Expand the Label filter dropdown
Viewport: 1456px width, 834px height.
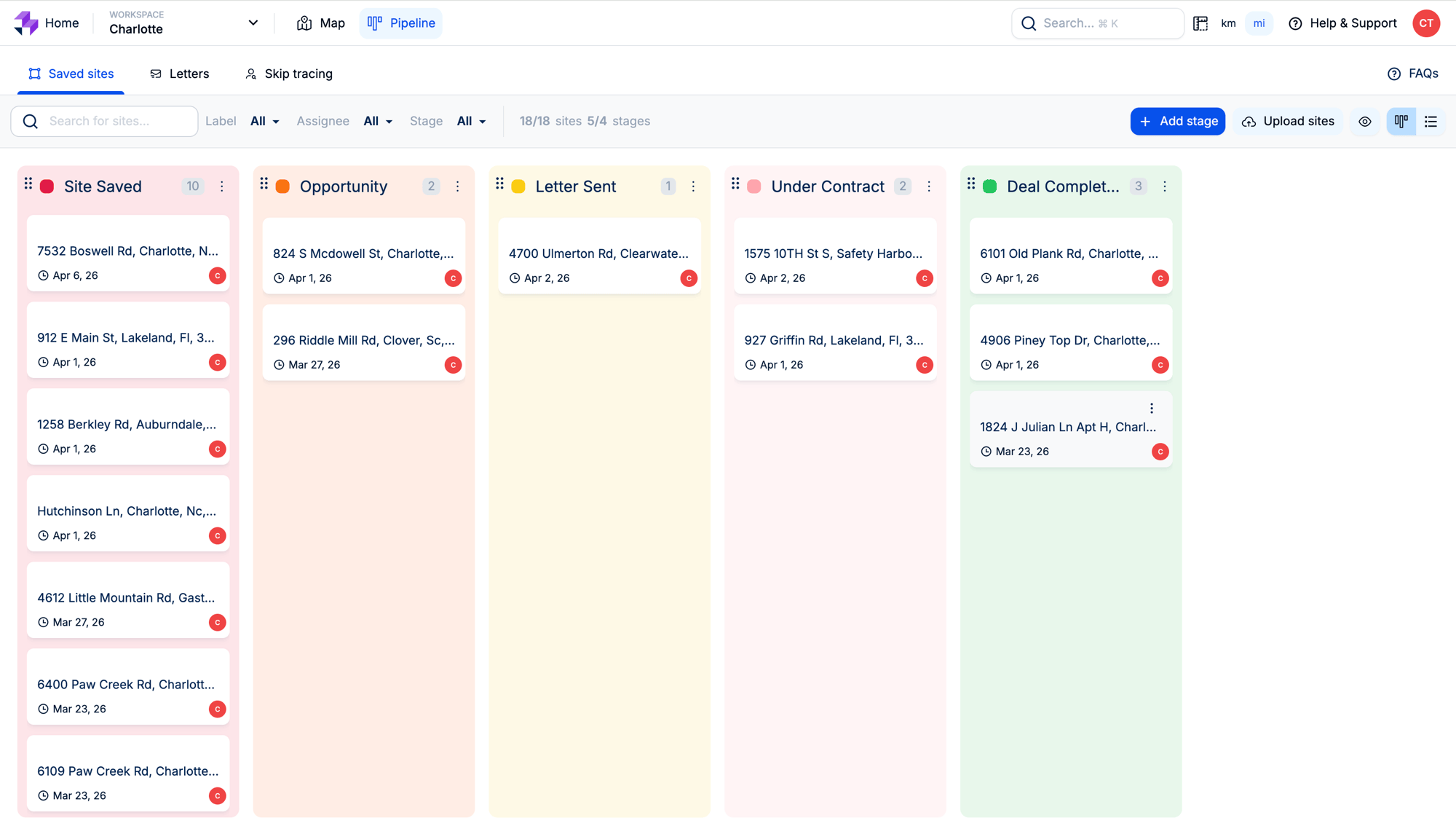264,122
